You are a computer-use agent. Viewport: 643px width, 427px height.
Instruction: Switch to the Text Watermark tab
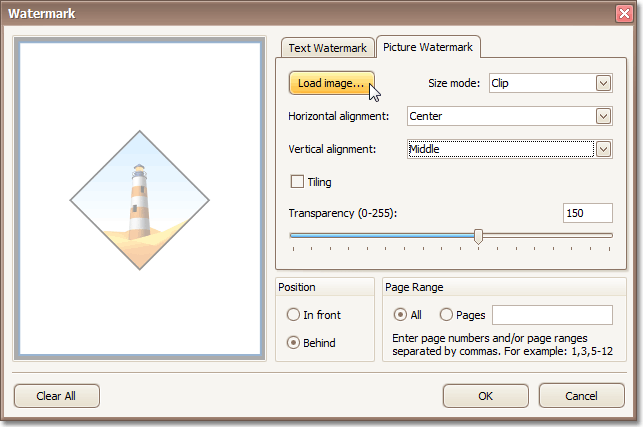[x=327, y=48]
